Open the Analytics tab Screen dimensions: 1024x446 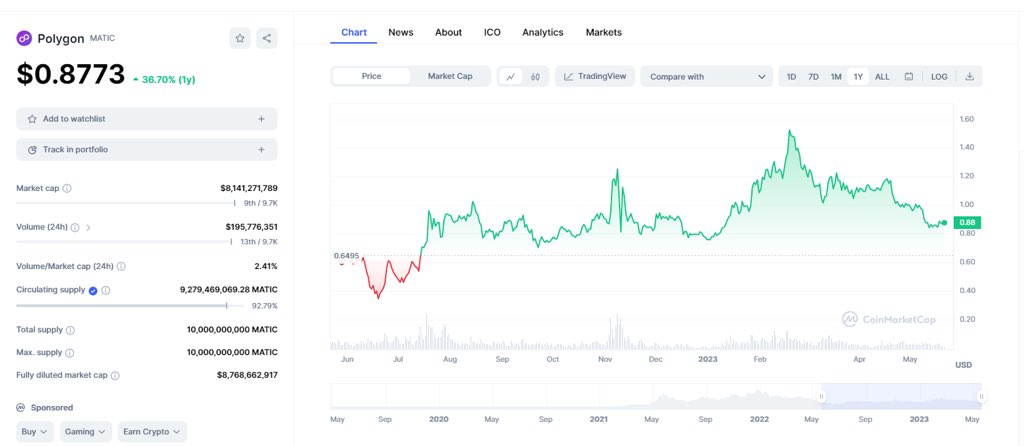[x=543, y=32]
